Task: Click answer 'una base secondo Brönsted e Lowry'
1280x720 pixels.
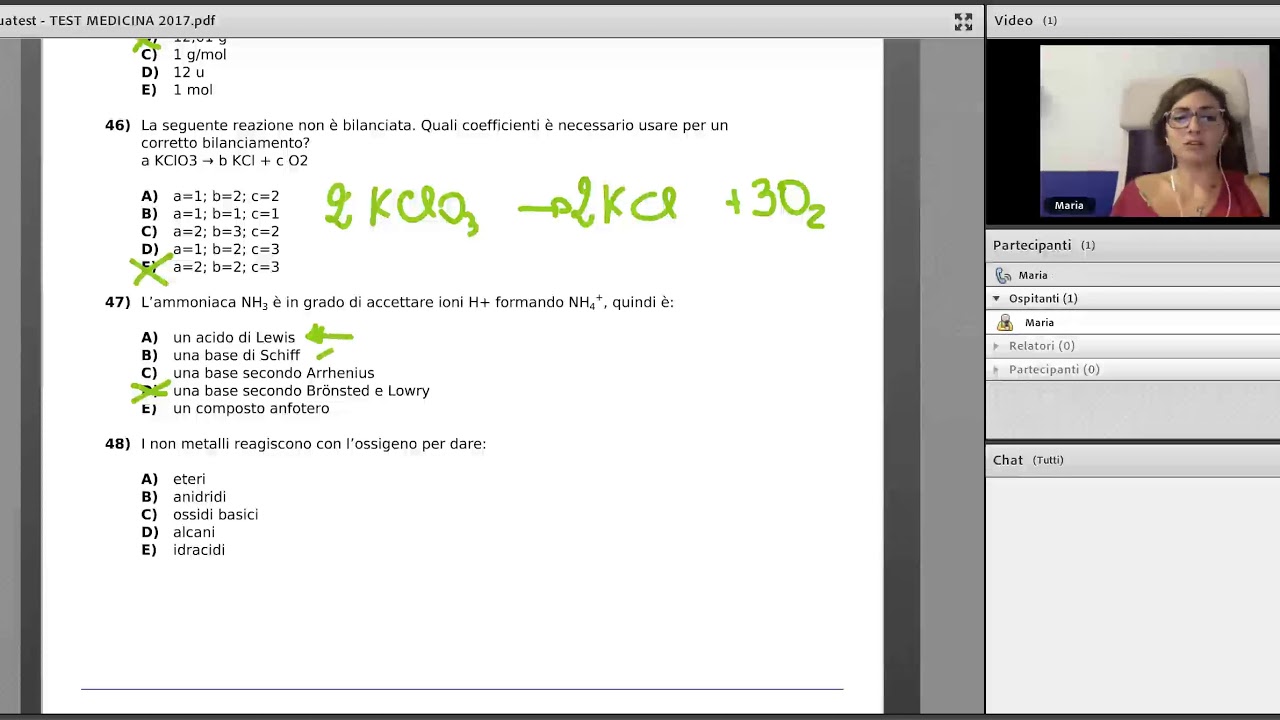Action: (x=301, y=391)
